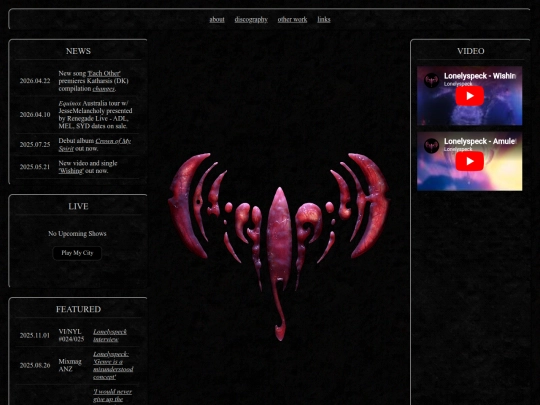Select the 2026.04.22 news date
The height and width of the screenshot is (405, 540).
click(35, 81)
